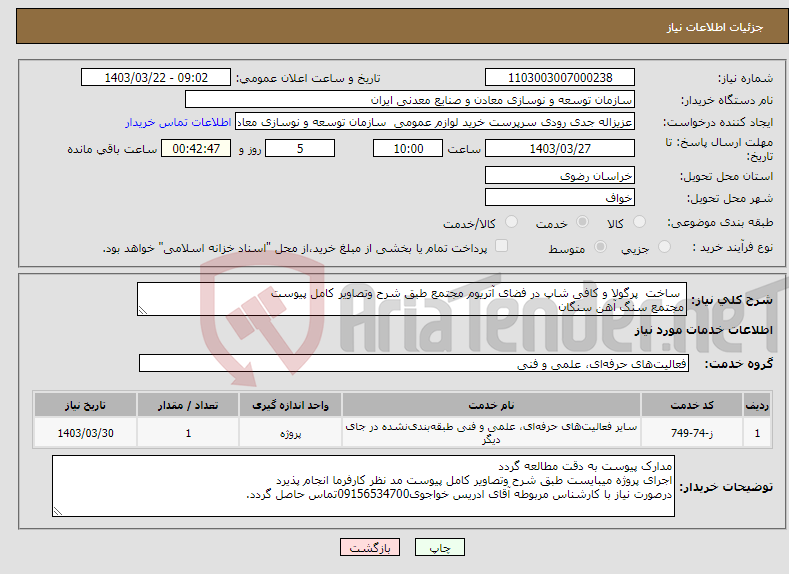
Task: Open اطلاعات تماس خریدار link
Action: coord(178,122)
